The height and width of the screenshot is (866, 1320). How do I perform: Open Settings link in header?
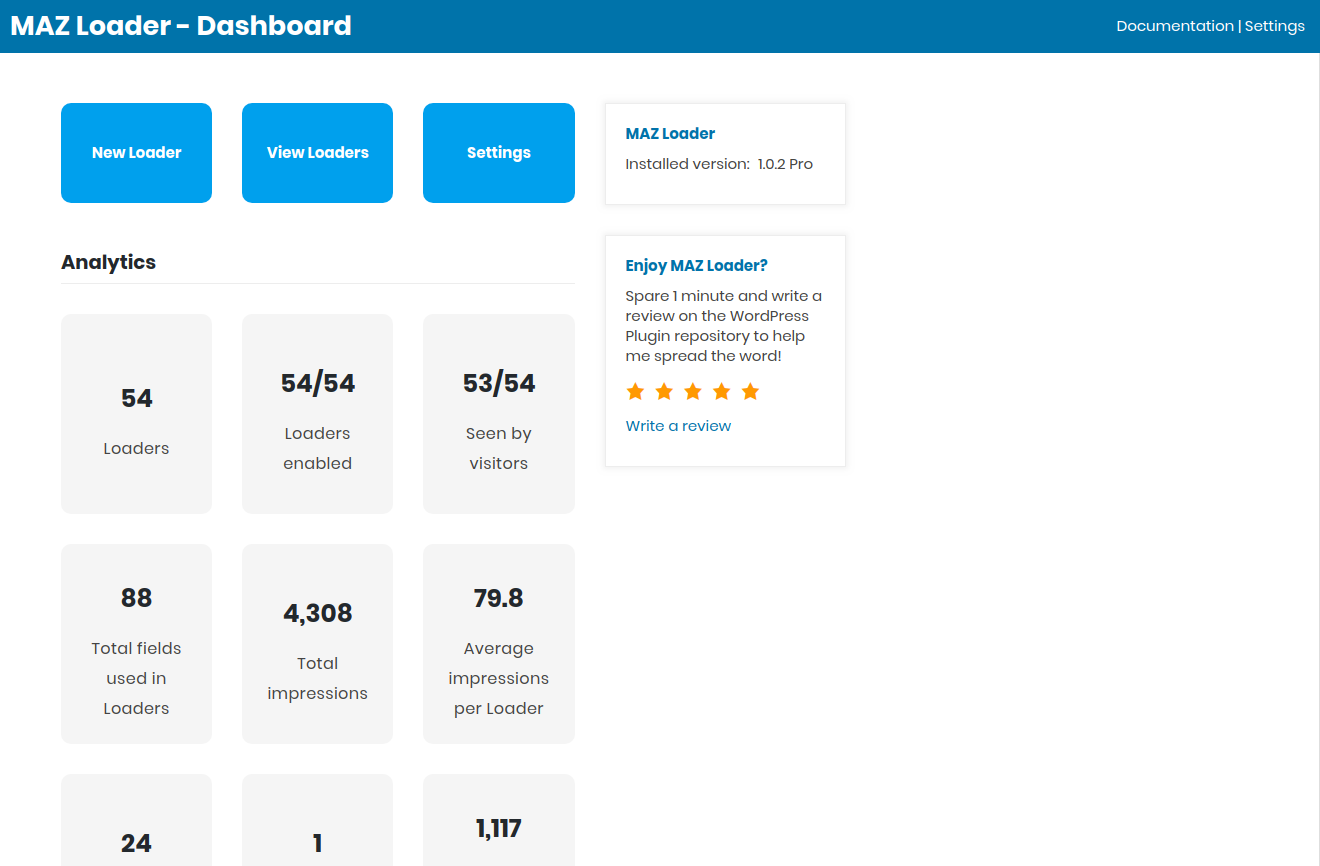[1275, 26]
